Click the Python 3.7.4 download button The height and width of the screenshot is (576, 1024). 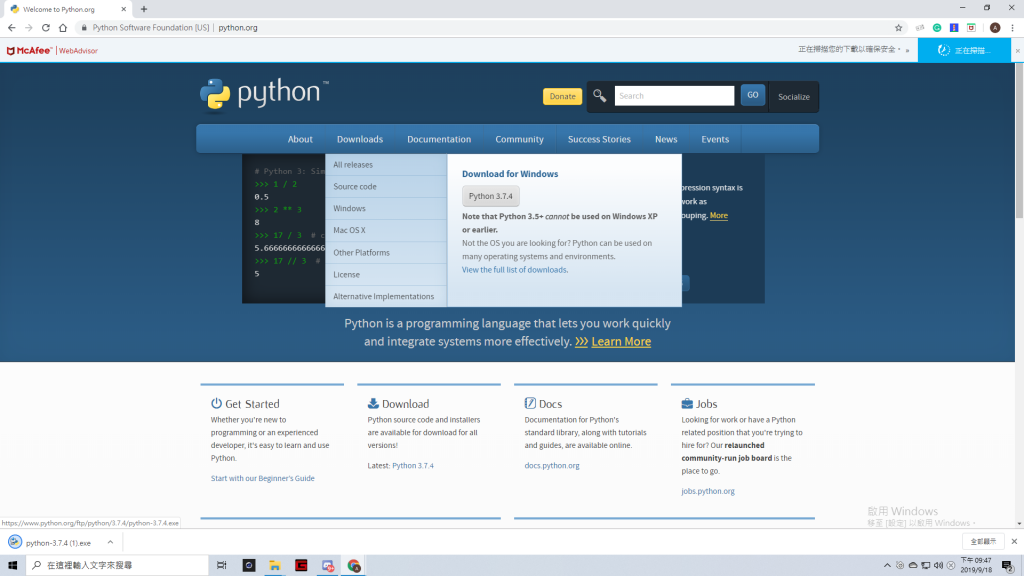point(490,196)
